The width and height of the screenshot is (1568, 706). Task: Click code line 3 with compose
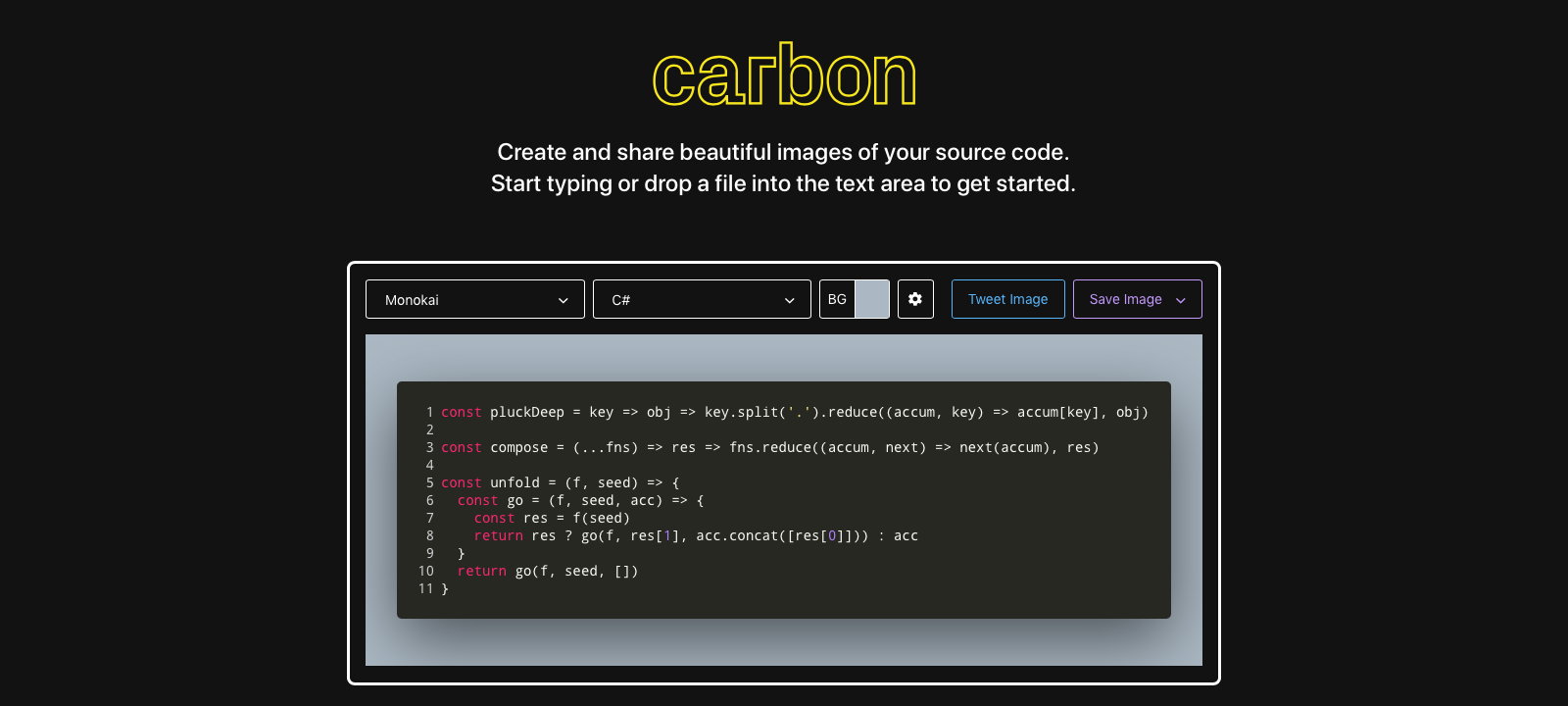[x=769, y=447]
